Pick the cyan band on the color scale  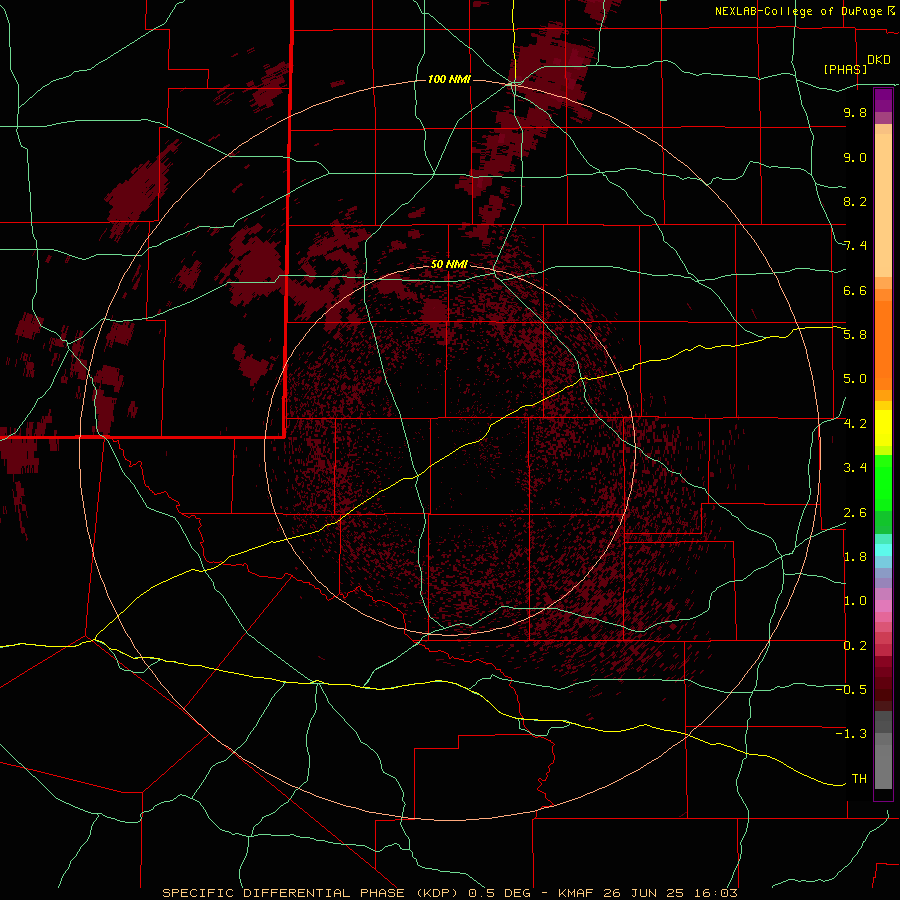pyautogui.click(x=883, y=550)
